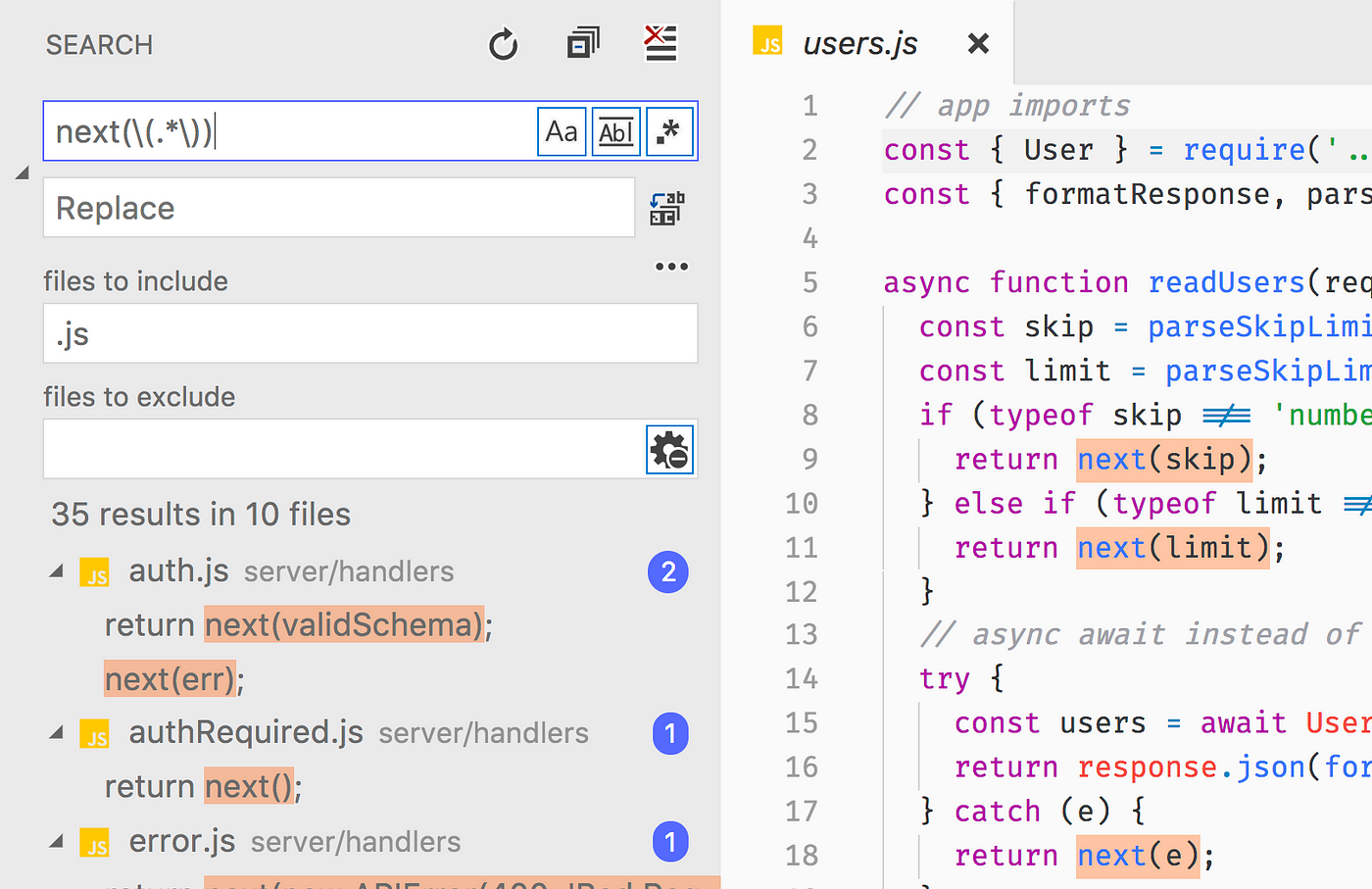Click highlighted next(limit) in editor

pyautogui.click(x=1173, y=547)
